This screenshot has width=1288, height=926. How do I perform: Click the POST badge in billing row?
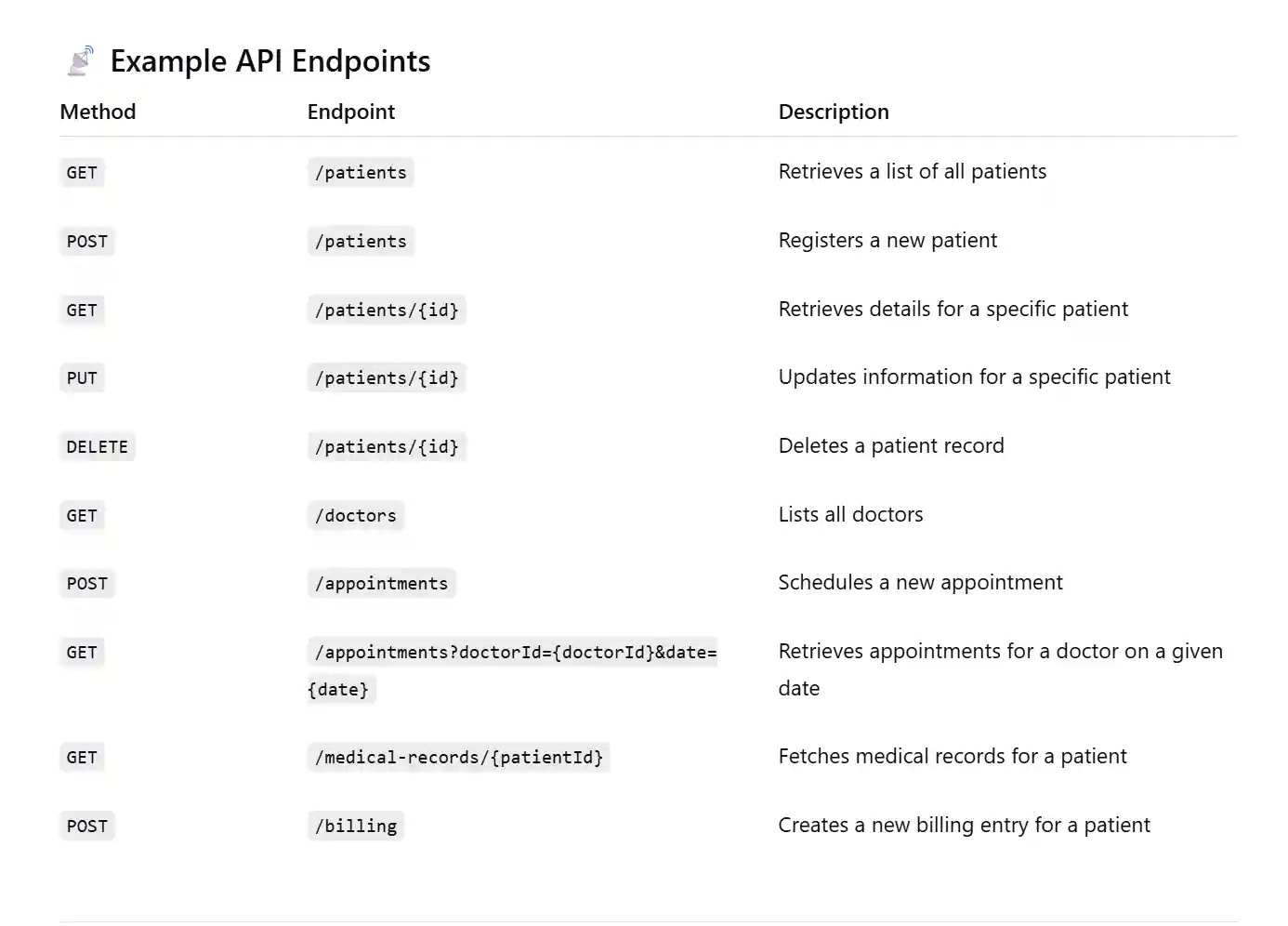click(x=86, y=827)
